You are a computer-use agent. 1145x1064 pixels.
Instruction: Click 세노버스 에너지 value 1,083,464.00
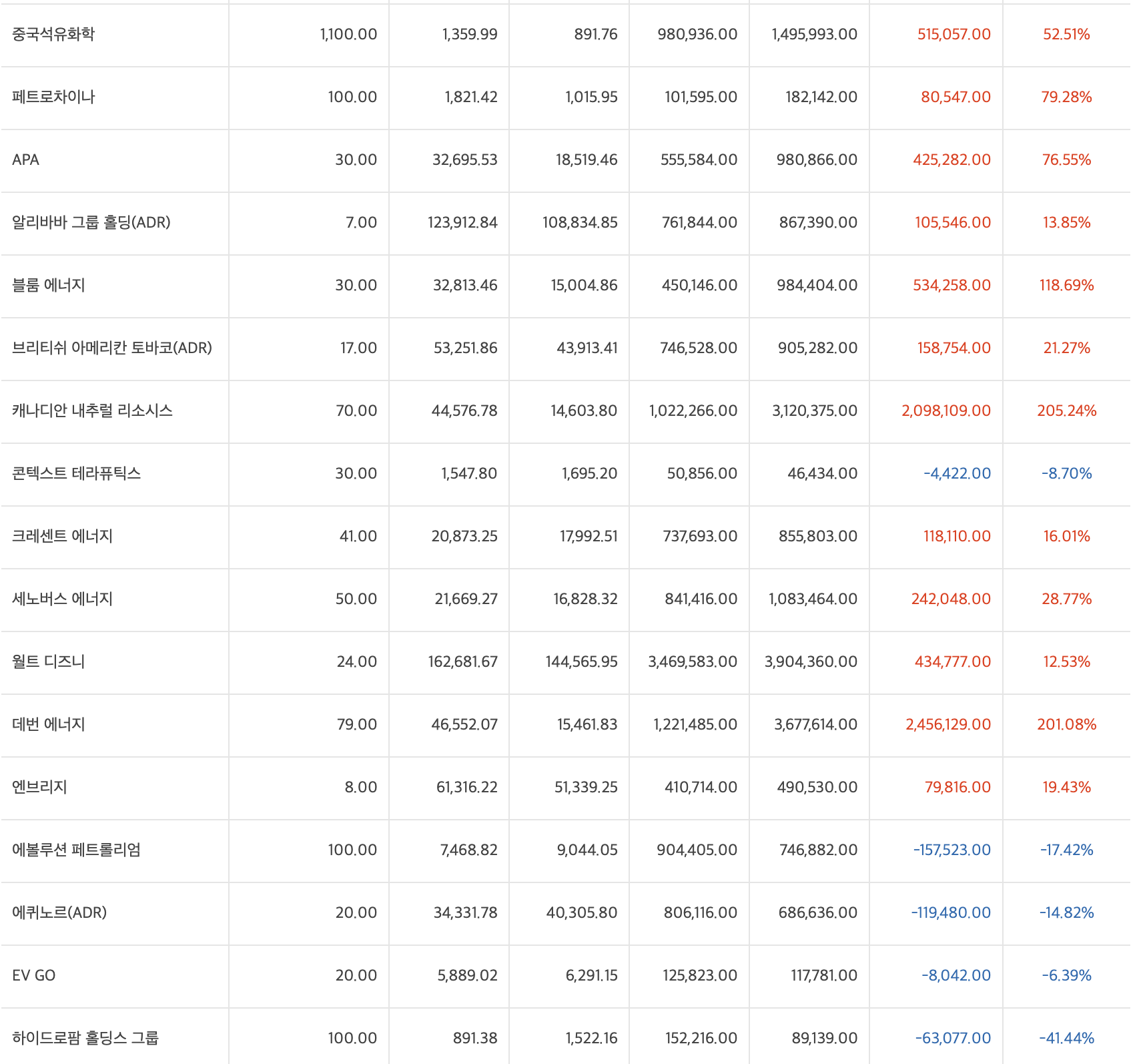[x=813, y=599]
